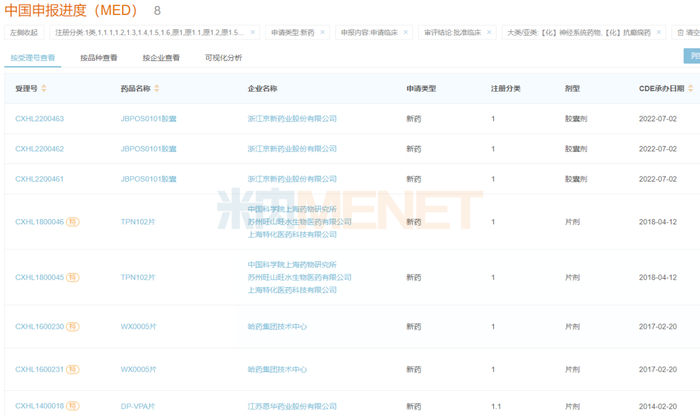
Task: Open WX0005片 in the CXHL1600231 row
Action: click(138, 369)
